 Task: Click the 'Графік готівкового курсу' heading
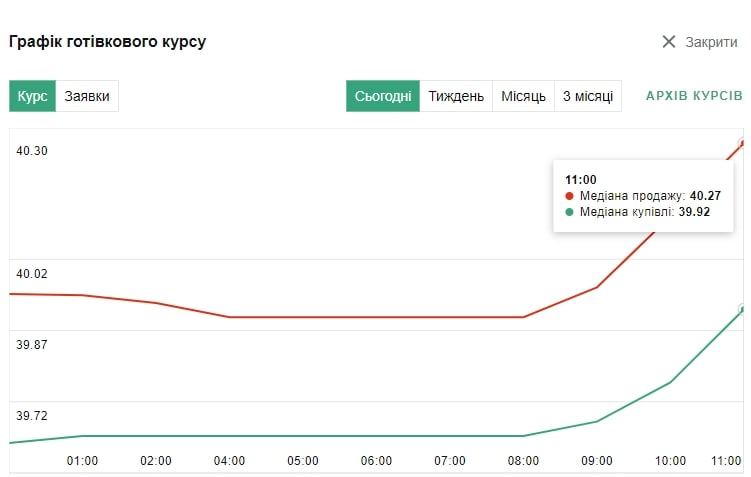coord(107,42)
